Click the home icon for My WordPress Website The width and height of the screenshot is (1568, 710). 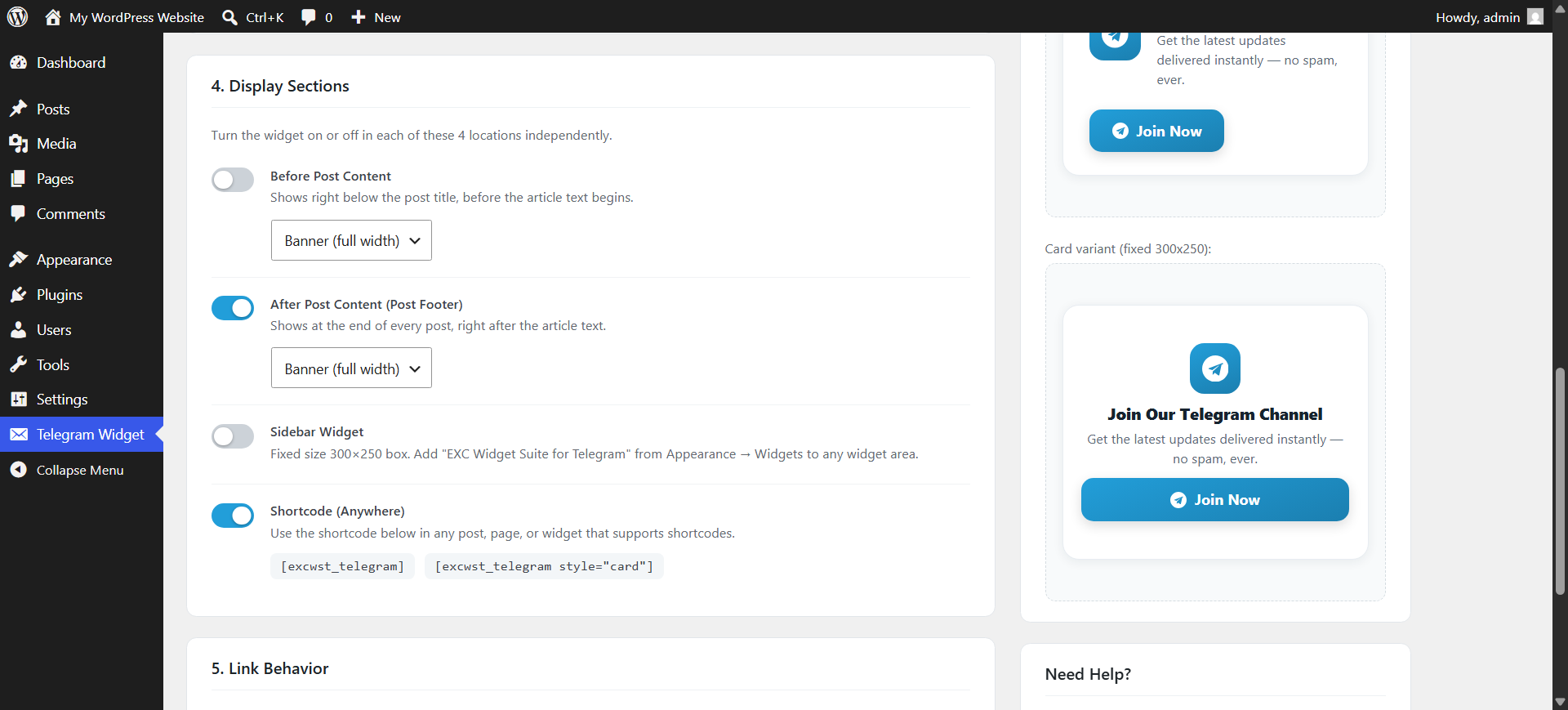click(x=53, y=17)
